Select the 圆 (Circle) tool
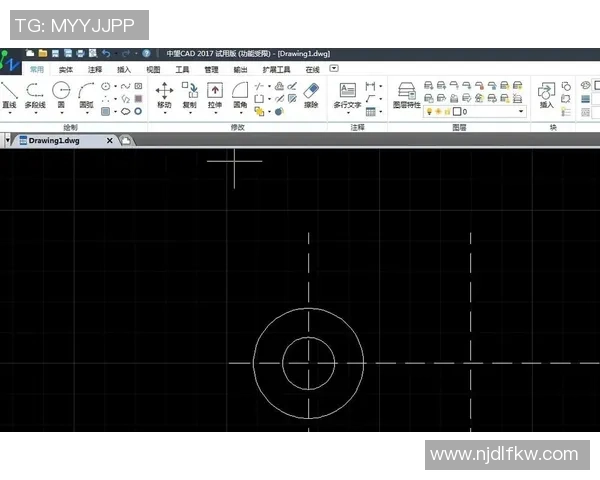The width and height of the screenshot is (600, 480). 61,94
